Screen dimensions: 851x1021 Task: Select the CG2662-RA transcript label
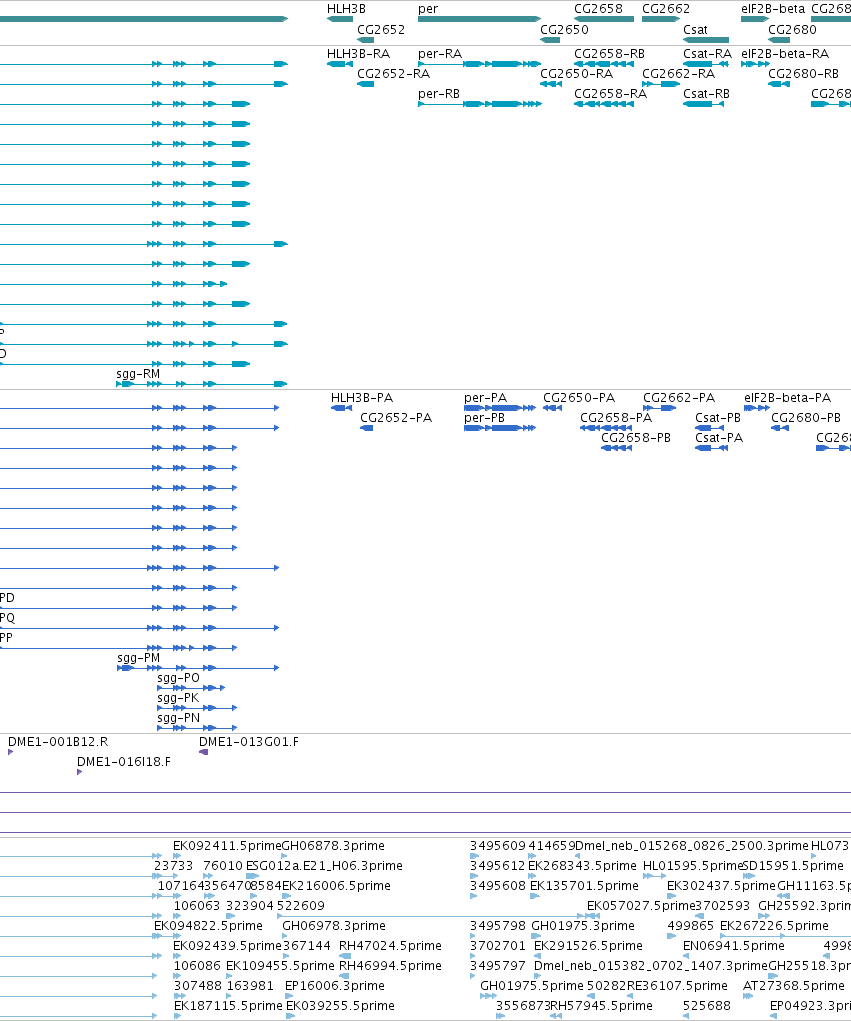tap(678, 74)
